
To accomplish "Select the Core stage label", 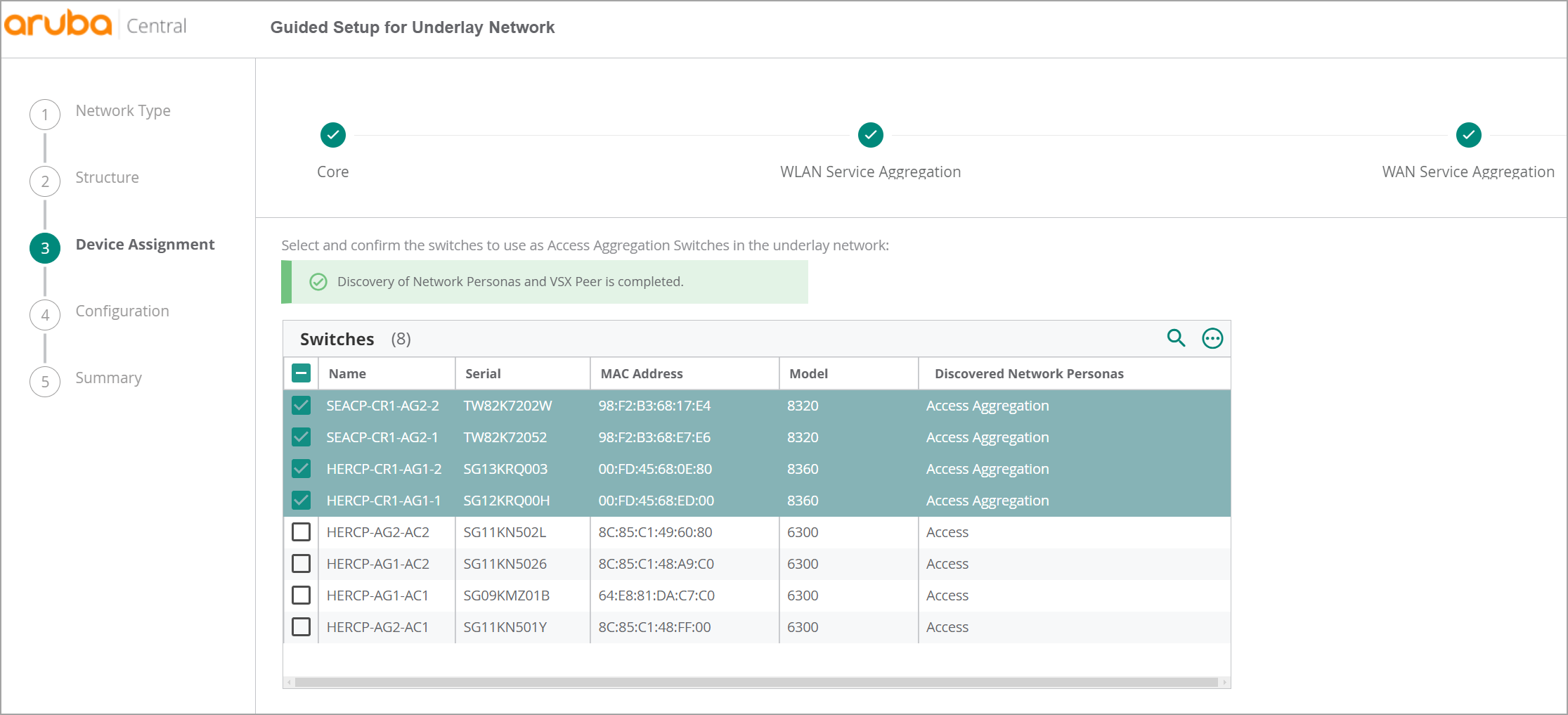I will click(332, 172).
